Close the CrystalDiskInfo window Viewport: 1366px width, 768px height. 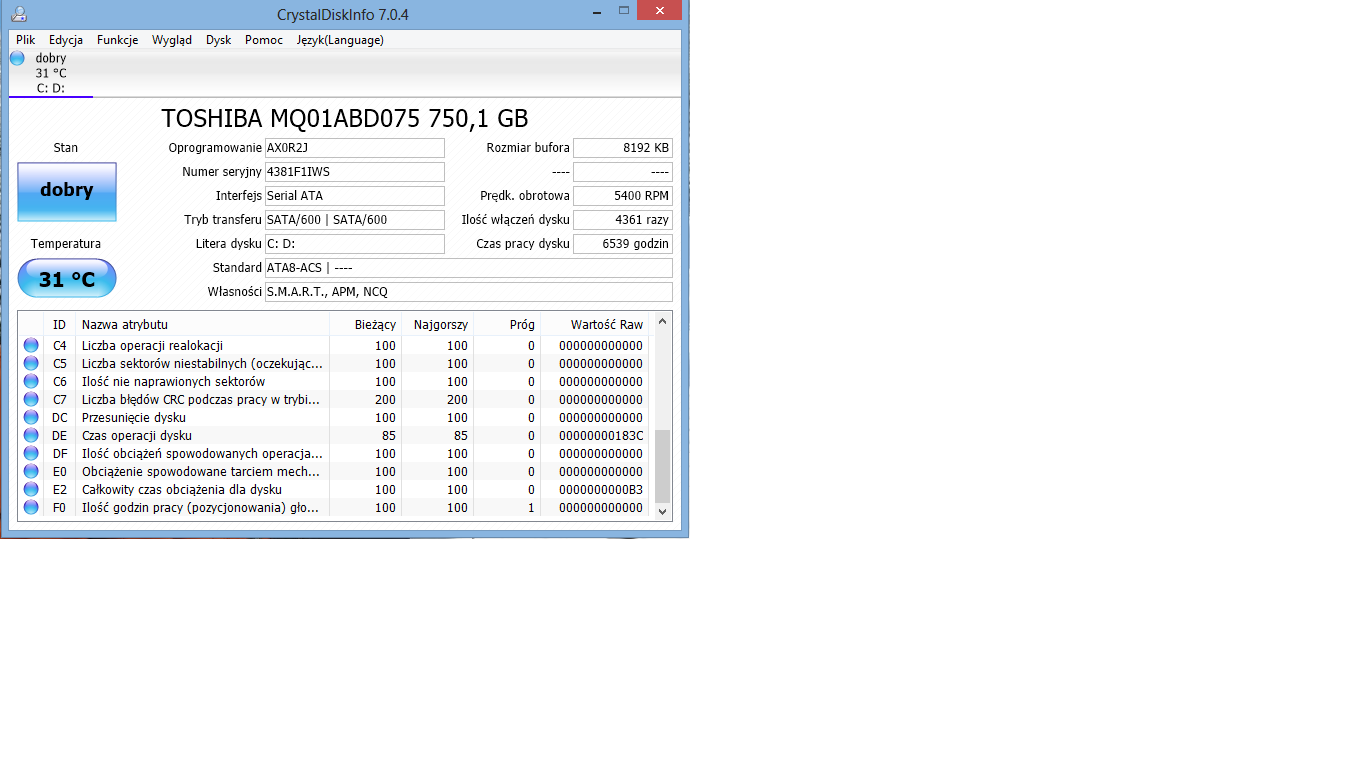(x=659, y=10)
